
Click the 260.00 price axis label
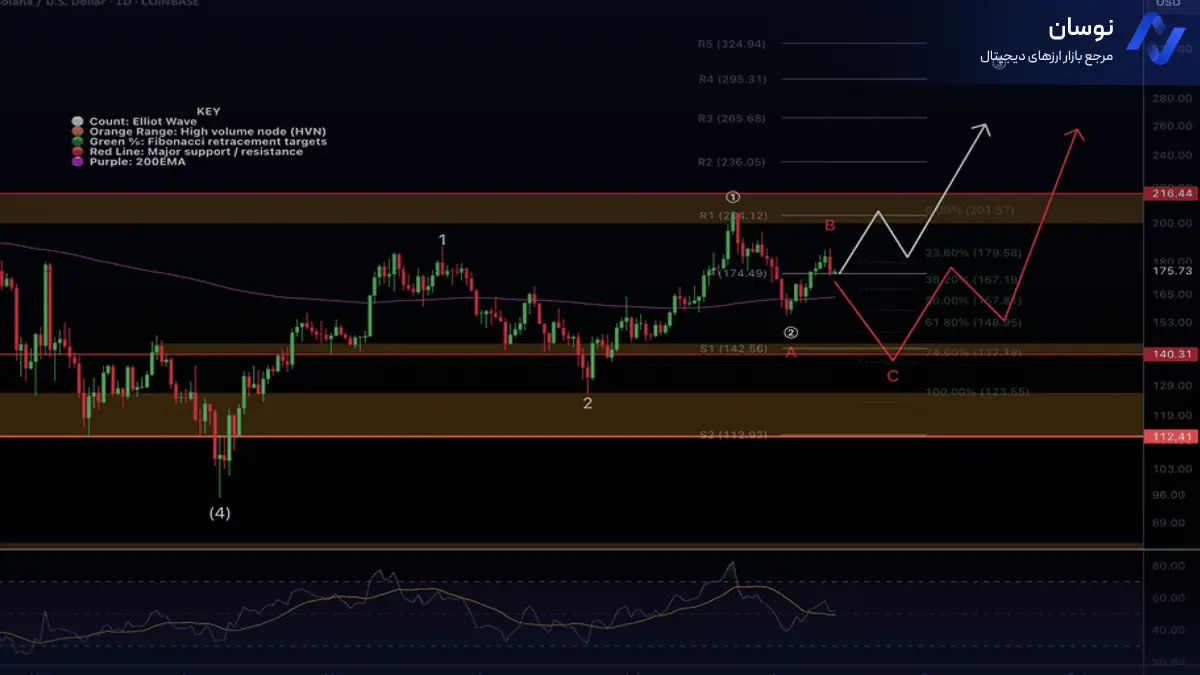point(1172,126)
